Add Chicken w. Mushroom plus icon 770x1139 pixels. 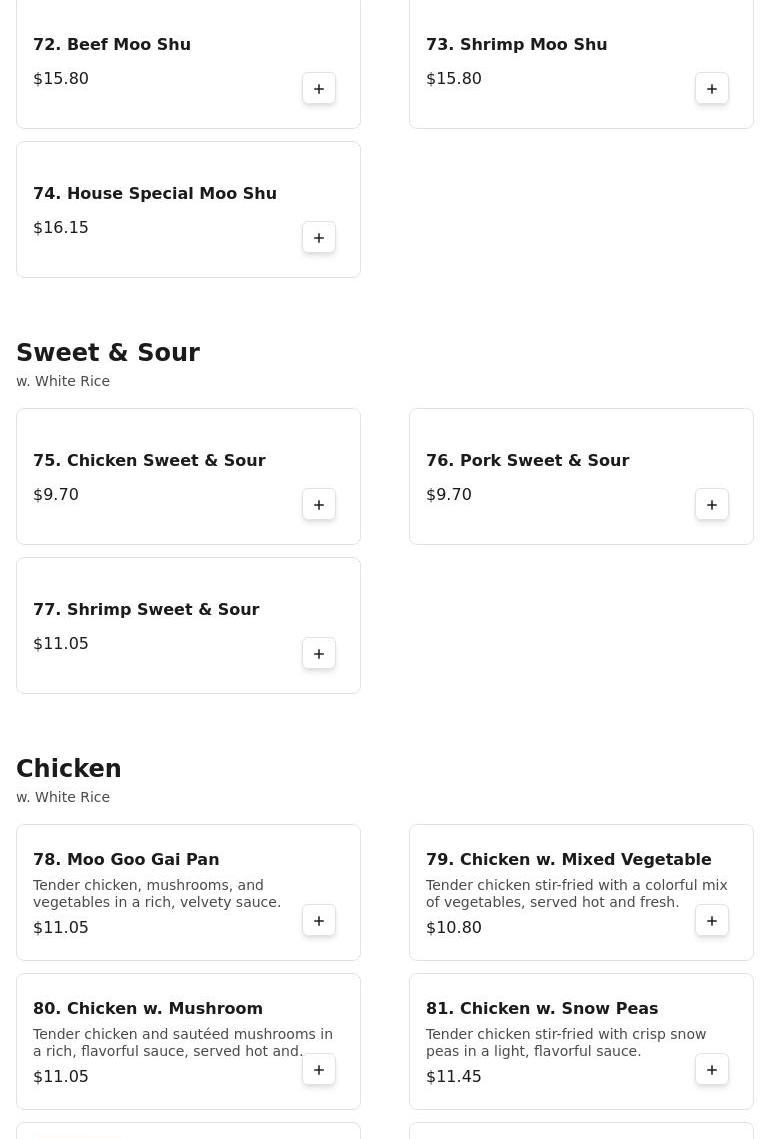click(319, 1070)
